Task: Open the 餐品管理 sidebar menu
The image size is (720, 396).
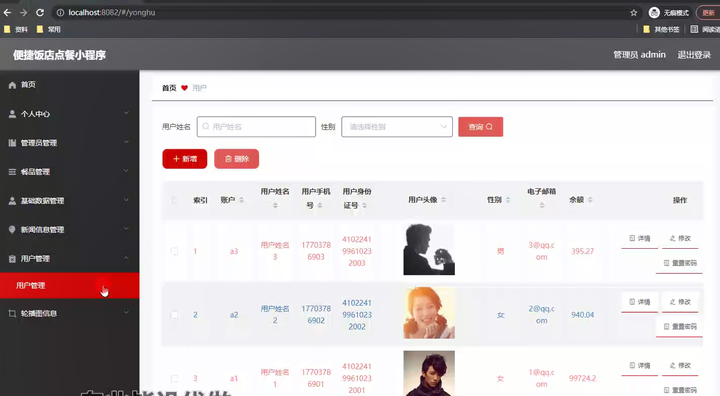Action: [69, 172]
